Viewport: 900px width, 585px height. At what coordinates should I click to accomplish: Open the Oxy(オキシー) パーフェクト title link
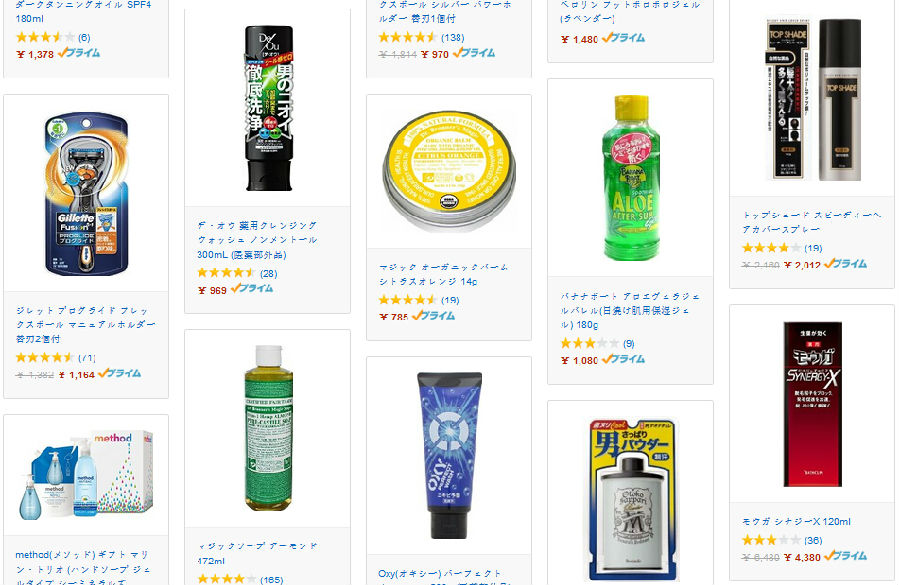pyautogui.click(x=440, y=574)
